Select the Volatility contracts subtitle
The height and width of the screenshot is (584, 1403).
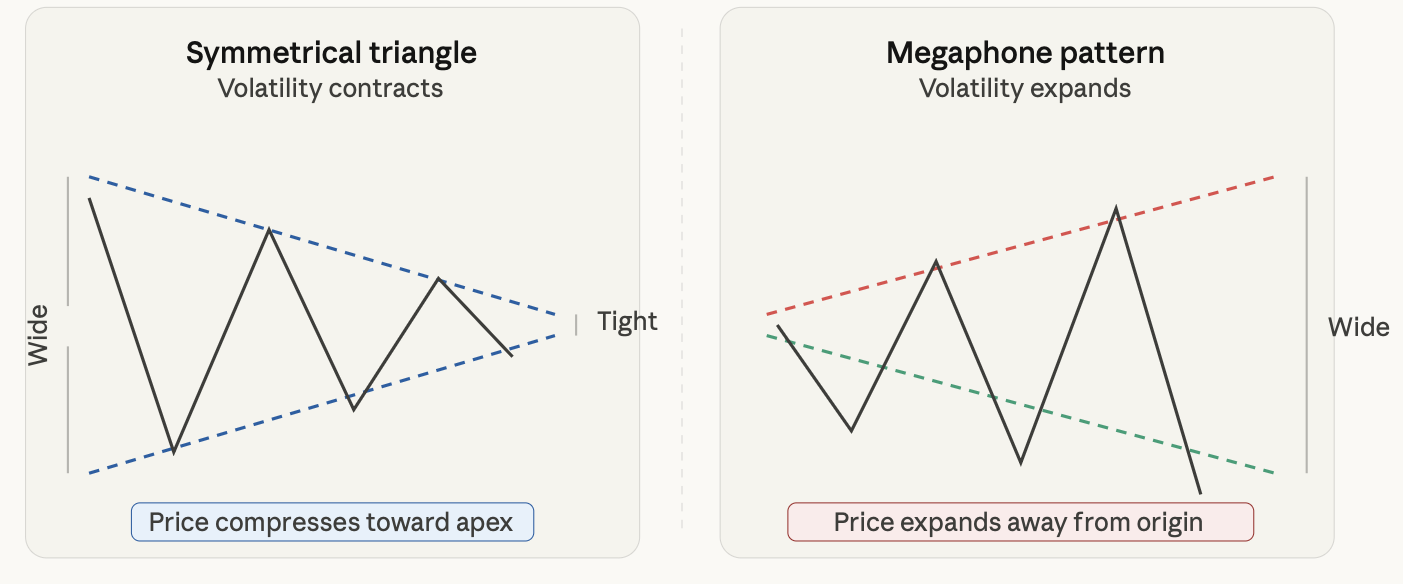point(330,88)
